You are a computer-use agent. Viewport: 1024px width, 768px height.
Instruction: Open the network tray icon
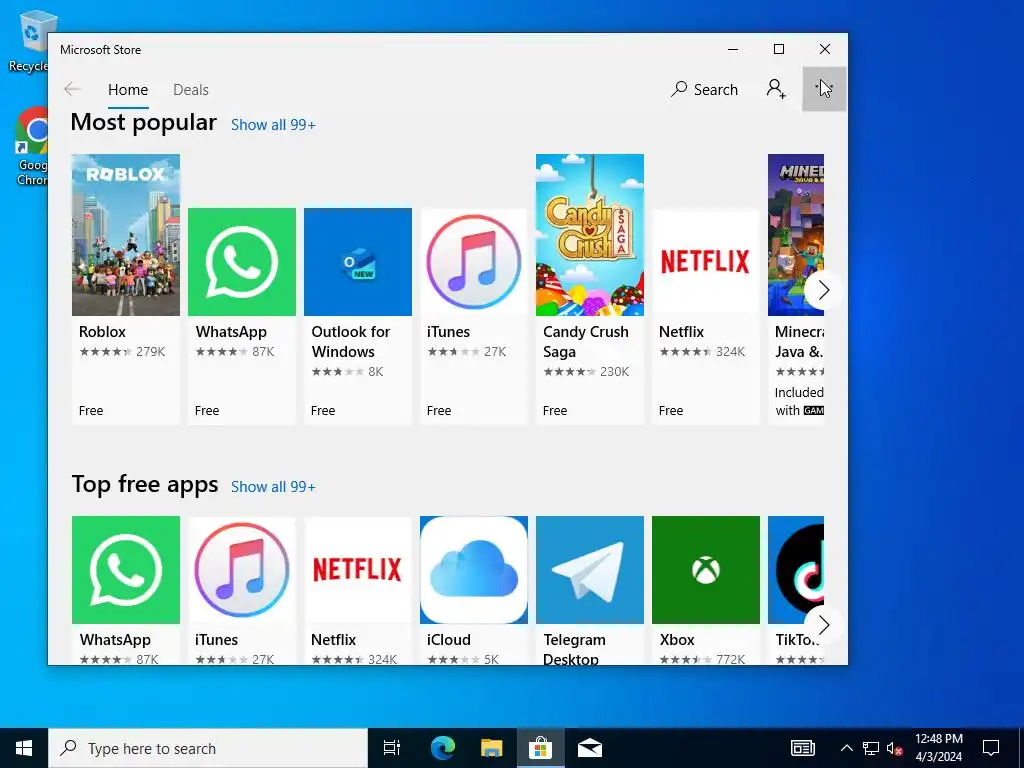pyautogui.click(x=871, y=748)
